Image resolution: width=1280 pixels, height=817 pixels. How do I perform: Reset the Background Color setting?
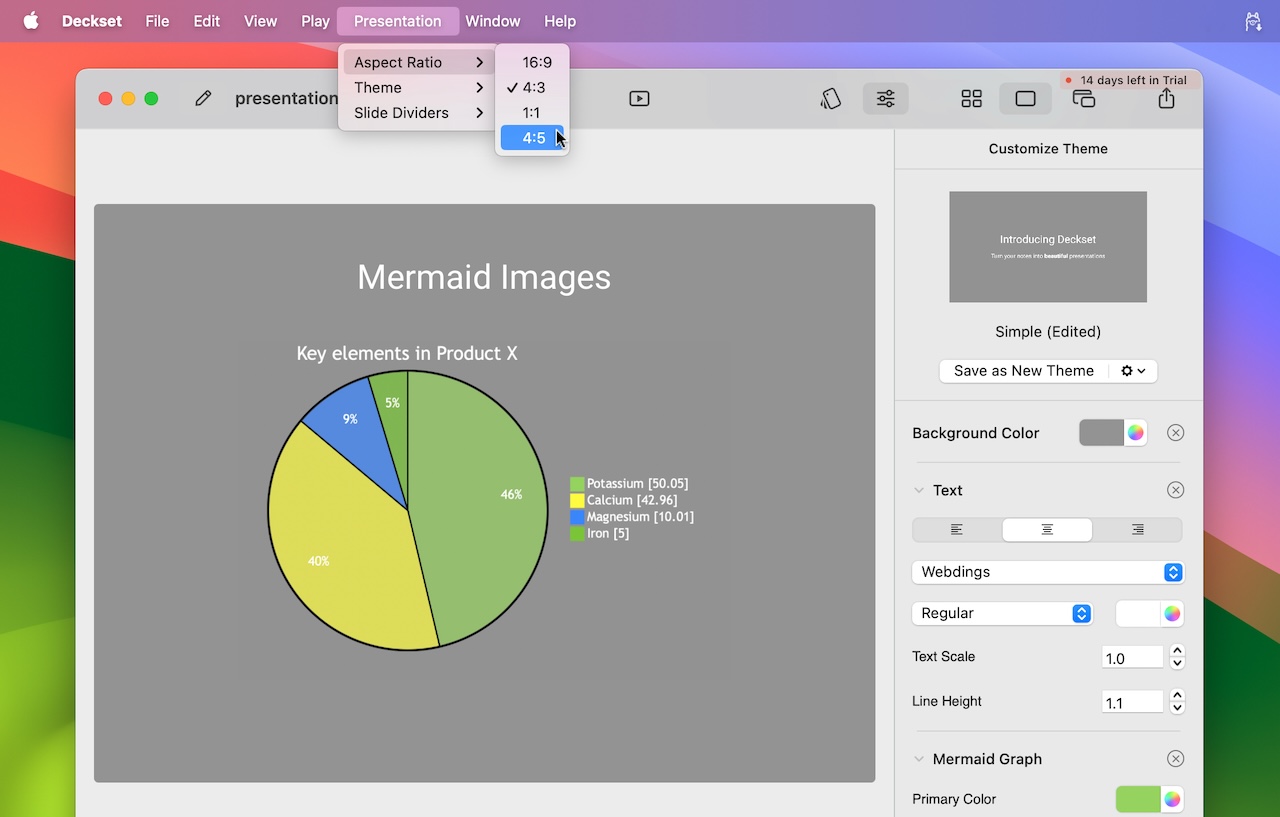tap(1176, 433)
